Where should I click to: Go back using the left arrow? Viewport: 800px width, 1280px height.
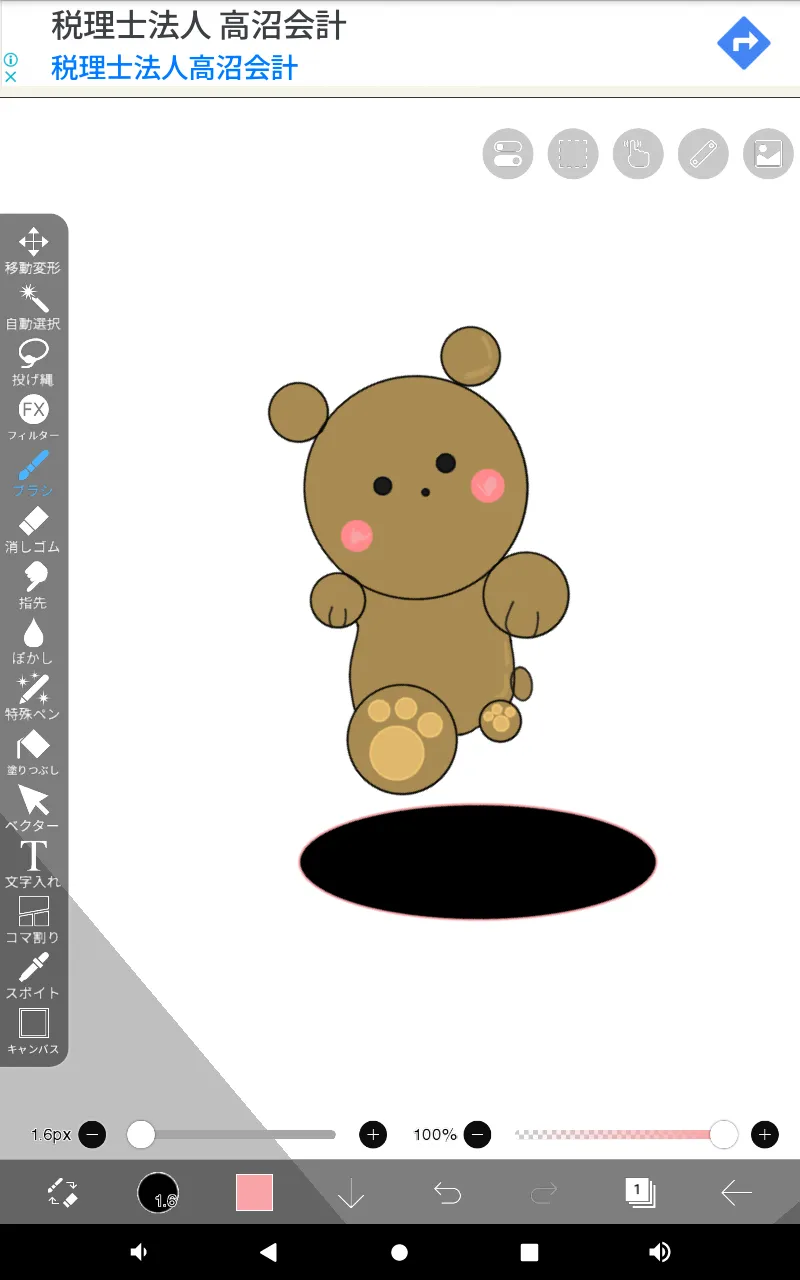(x=736, y=1192)
